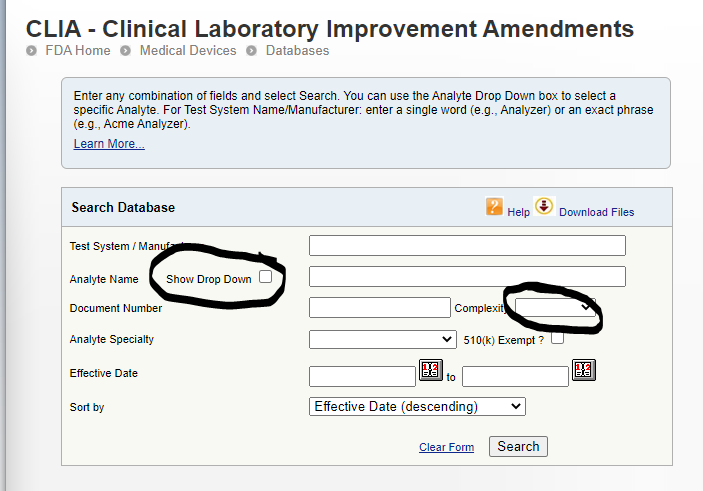Viewport: 703px width, 491px height.
Task: Open the Medical Devices breadcrumb
Action: pos(188,50)
